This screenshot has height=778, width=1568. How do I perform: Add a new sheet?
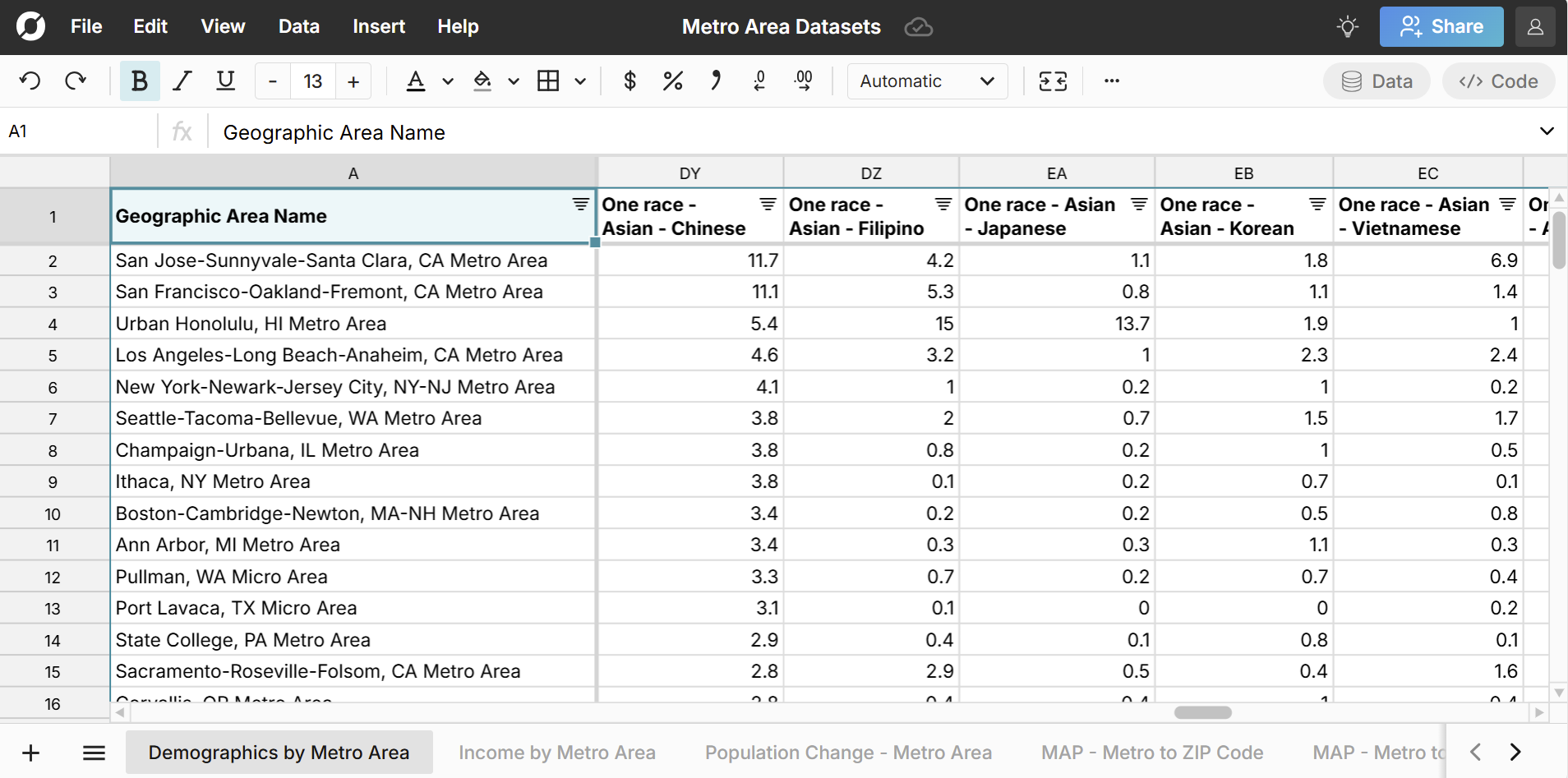click(x=30, y=752)
